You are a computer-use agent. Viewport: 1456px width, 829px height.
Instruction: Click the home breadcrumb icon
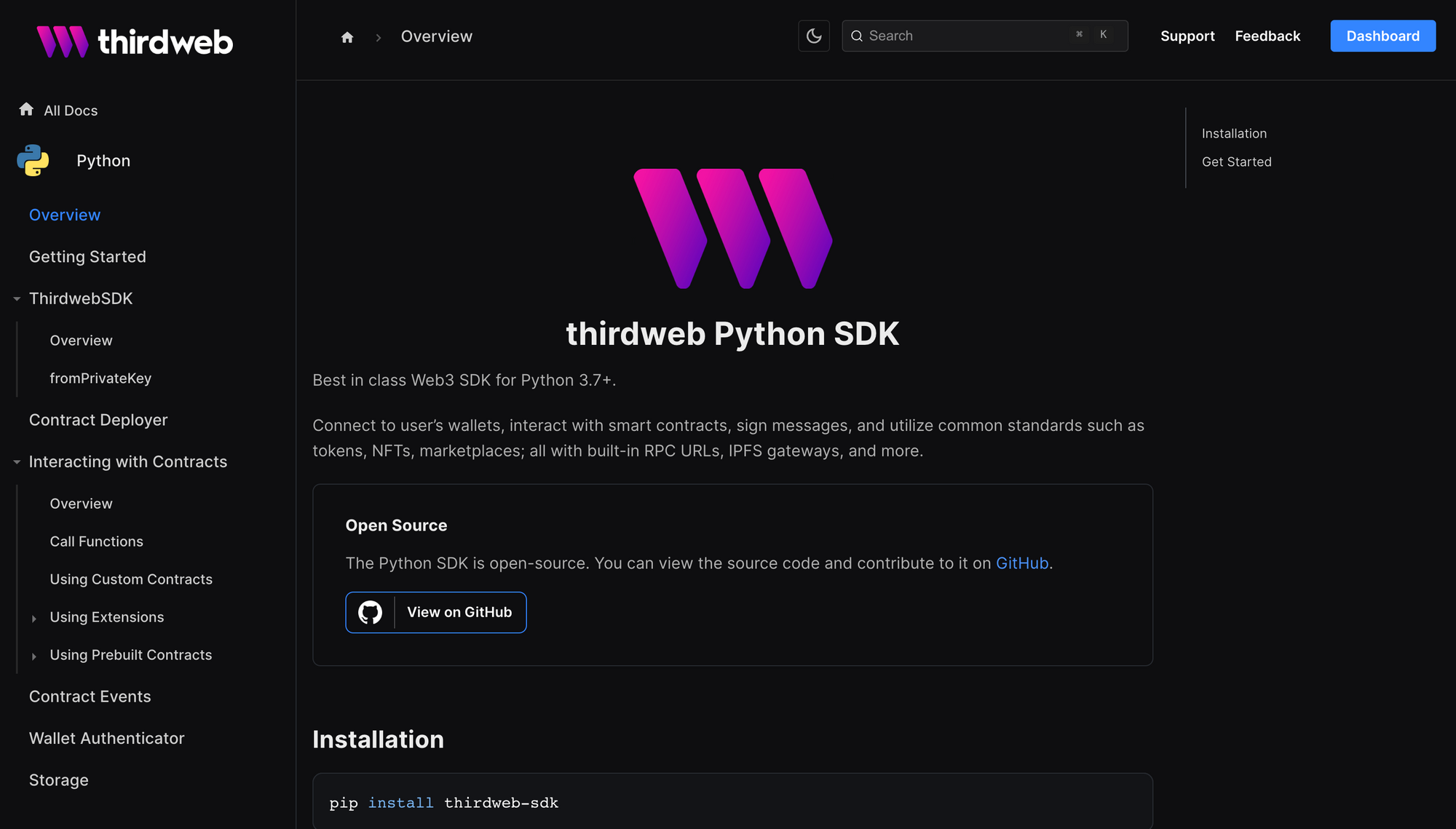coord(347,37)
